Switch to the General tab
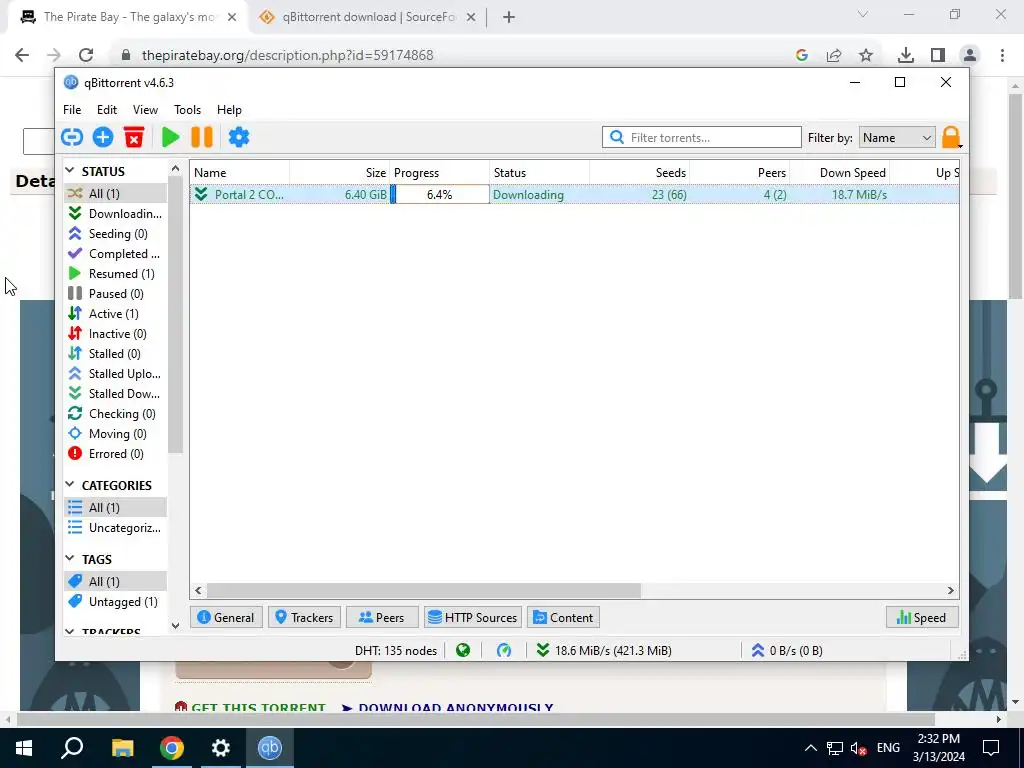 tap(226, 617)
